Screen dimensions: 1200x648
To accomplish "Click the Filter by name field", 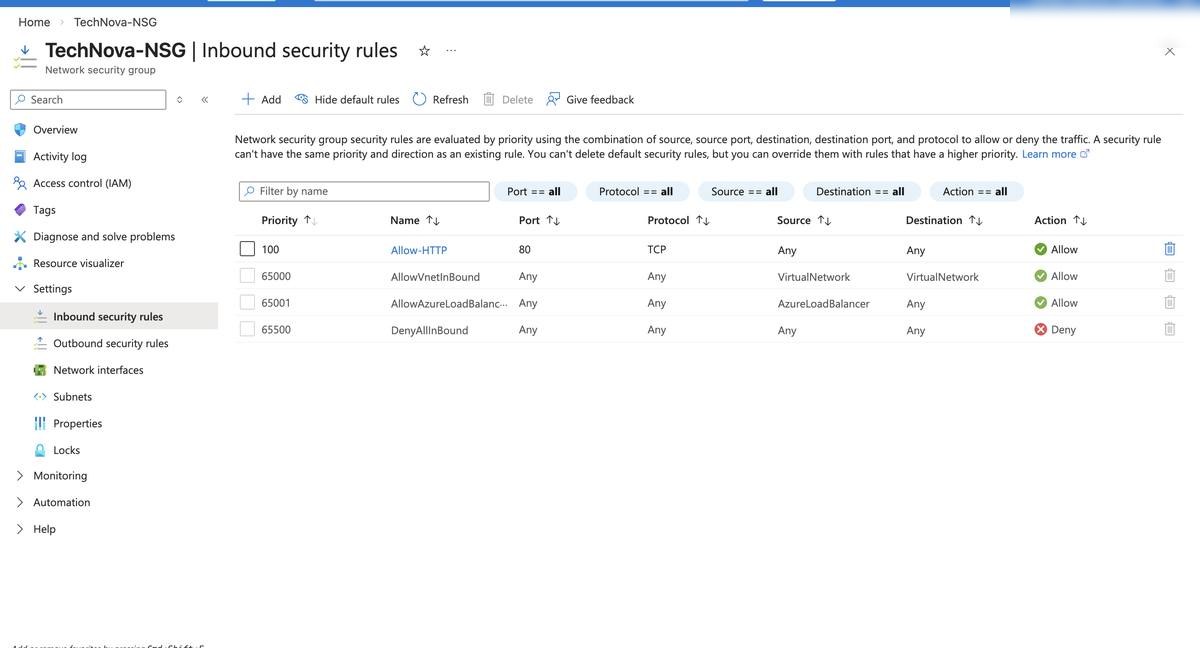I will coord(364,191).
